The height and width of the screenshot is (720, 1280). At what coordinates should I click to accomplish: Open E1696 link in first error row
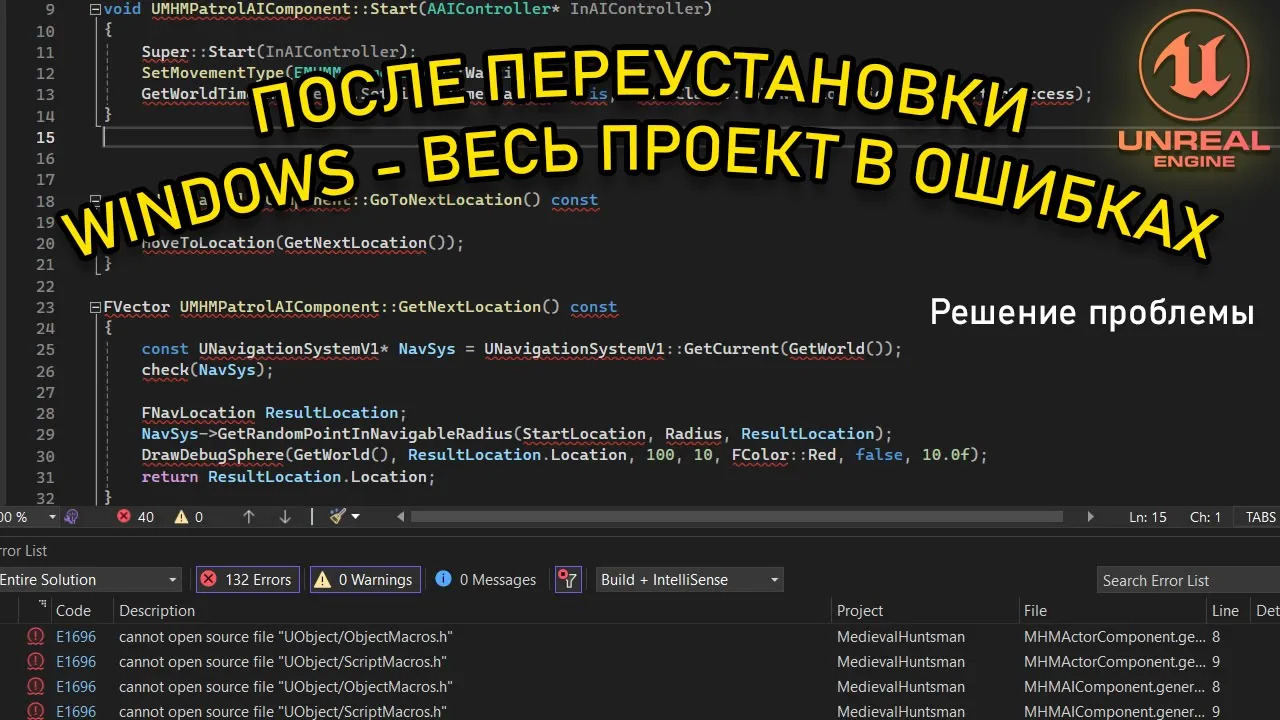click(76, 636)
